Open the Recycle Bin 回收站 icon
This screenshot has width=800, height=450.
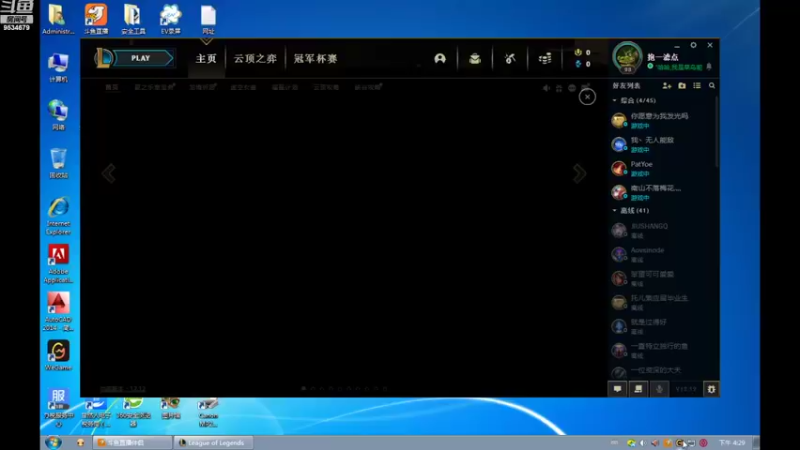click(x=58, y=163)
